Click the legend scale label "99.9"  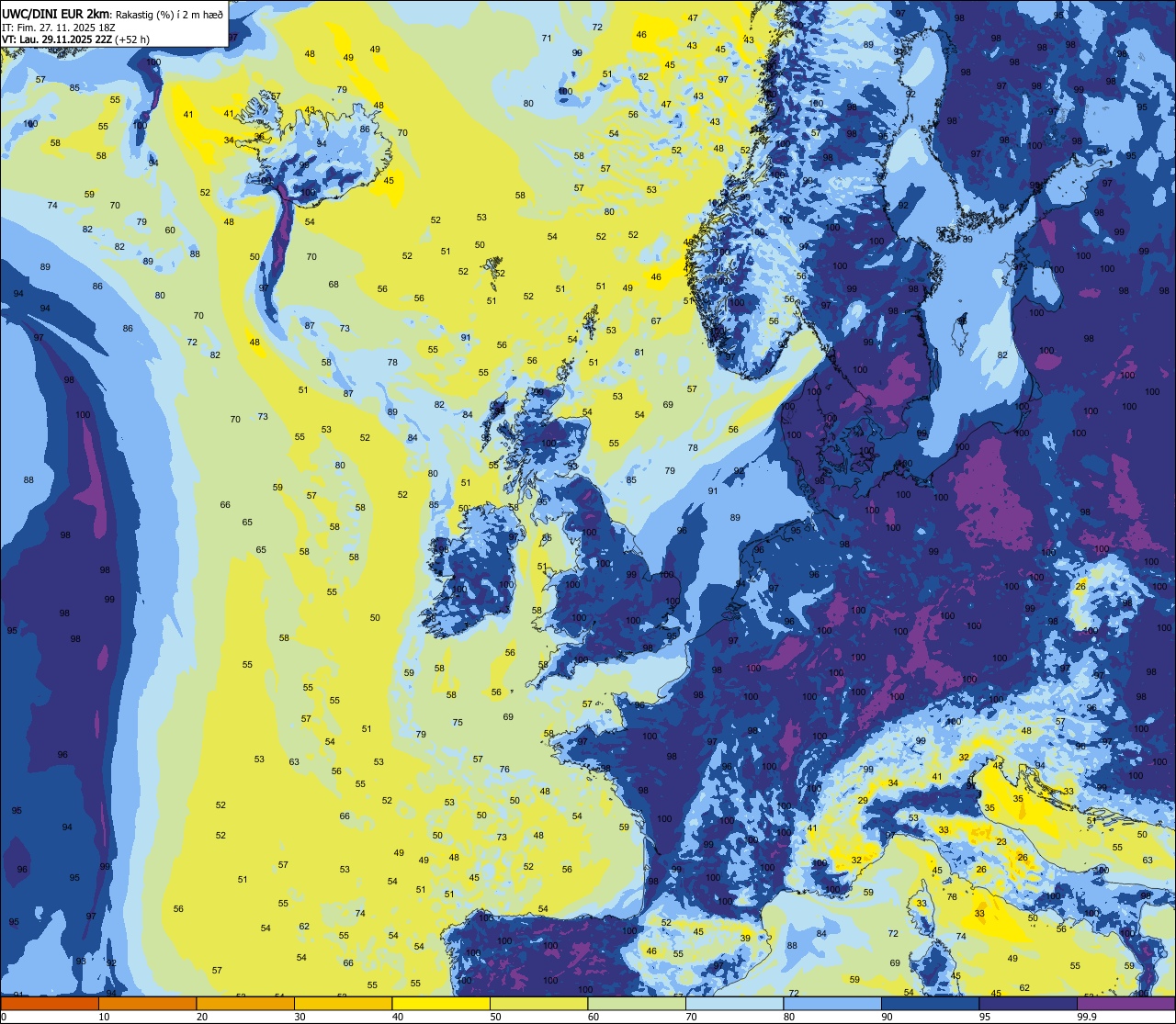point(1087,1017)
